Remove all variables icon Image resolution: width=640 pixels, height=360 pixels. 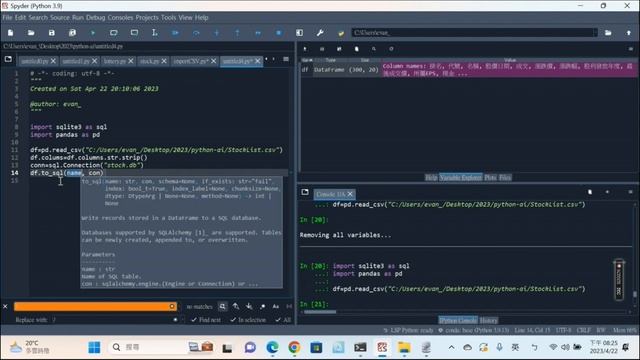coord(357,49)
